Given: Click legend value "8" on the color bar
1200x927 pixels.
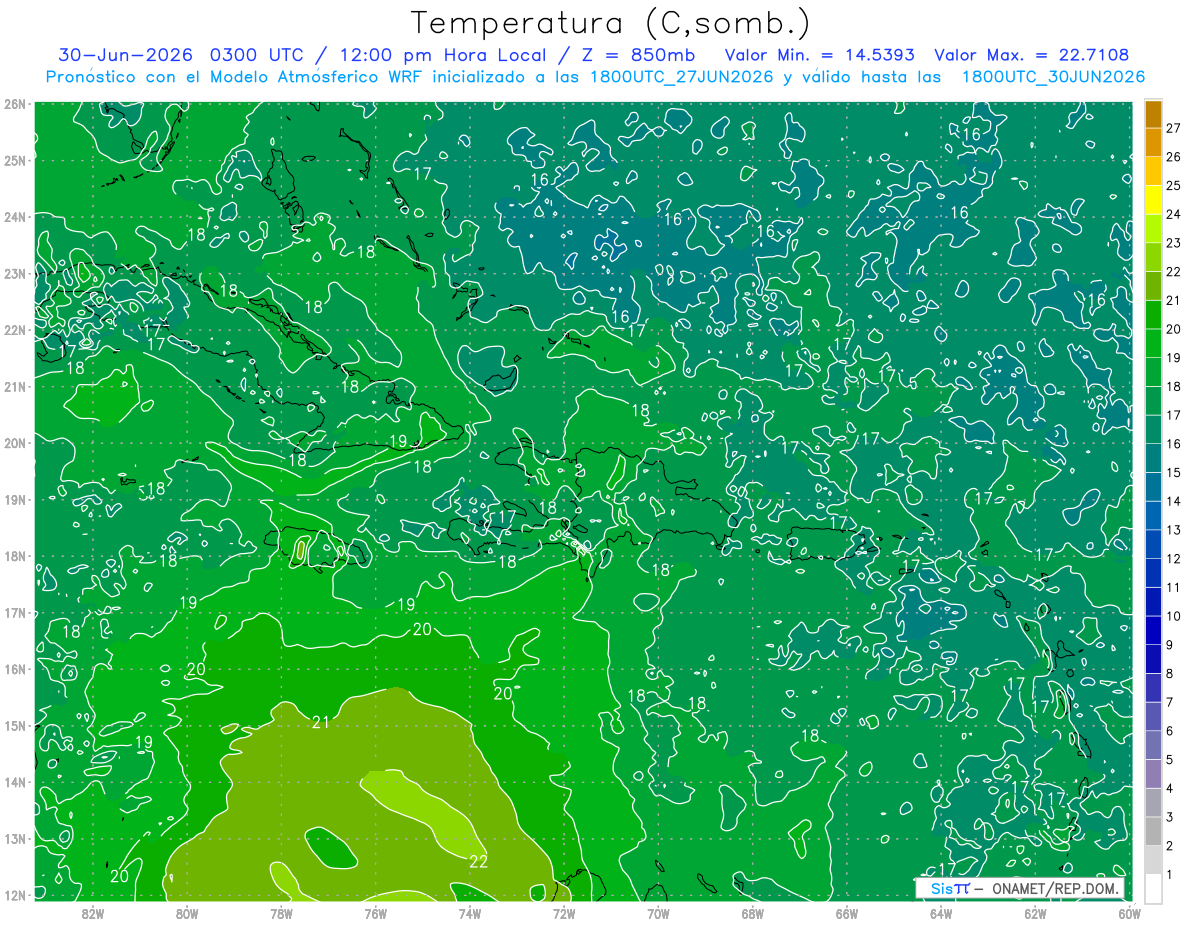Looking at the screenshot, I should 1169,673.
